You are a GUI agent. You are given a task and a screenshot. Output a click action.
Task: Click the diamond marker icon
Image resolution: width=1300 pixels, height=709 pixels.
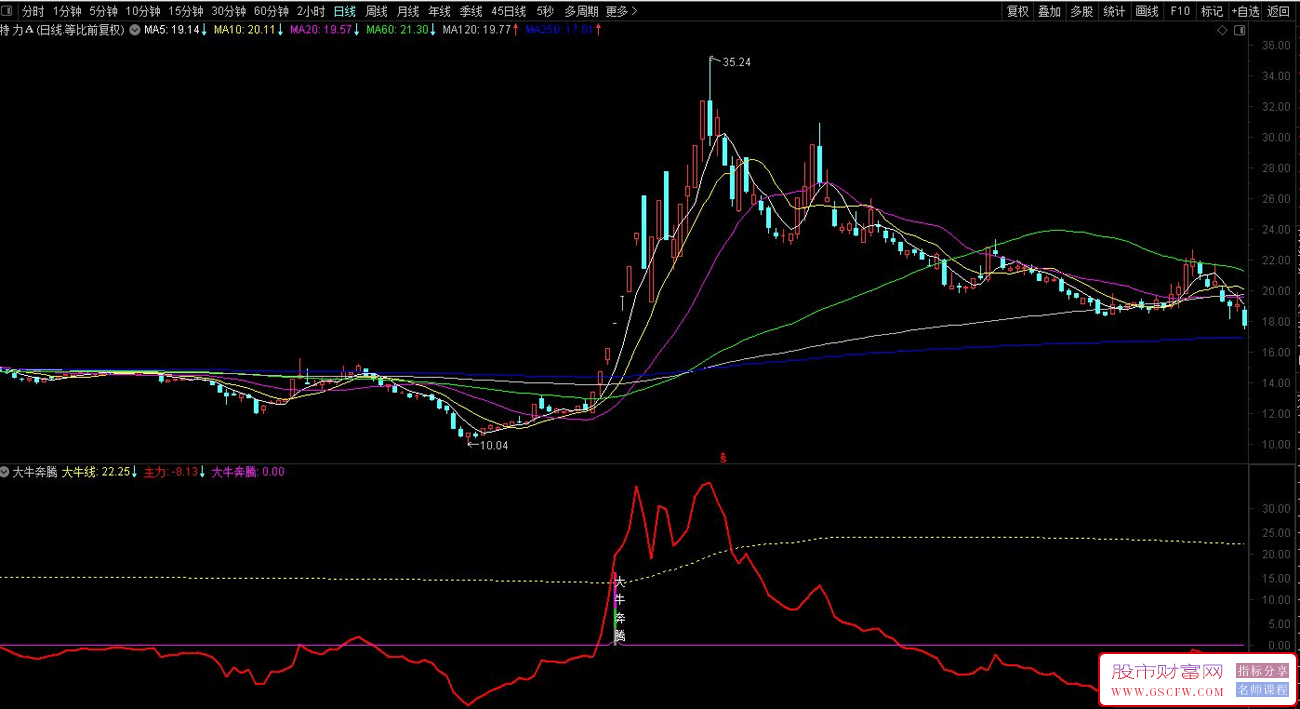pos(1222,31)
